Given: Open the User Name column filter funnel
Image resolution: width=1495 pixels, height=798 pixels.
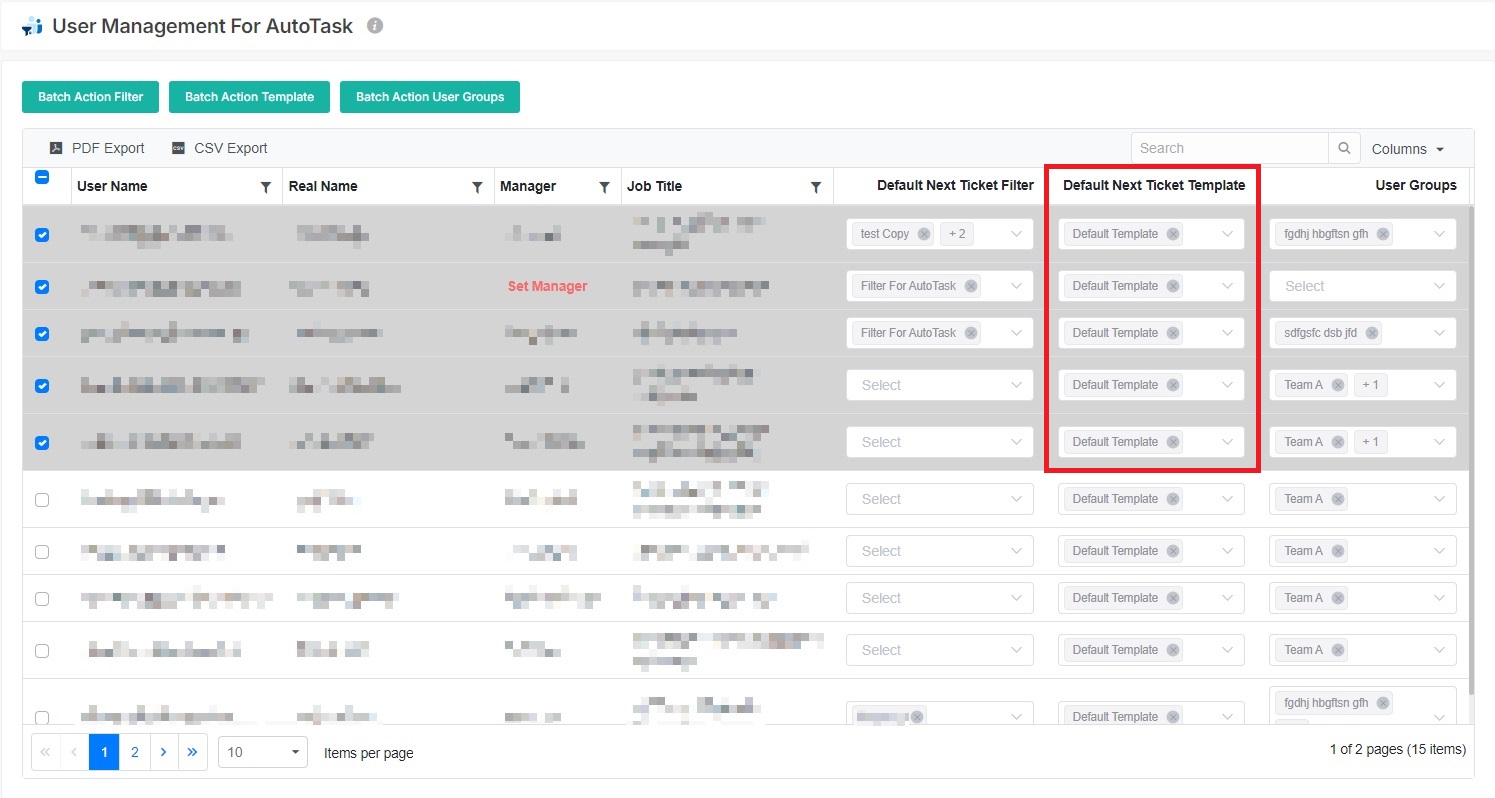Looking at the screenshot, I should pos(266,186).
